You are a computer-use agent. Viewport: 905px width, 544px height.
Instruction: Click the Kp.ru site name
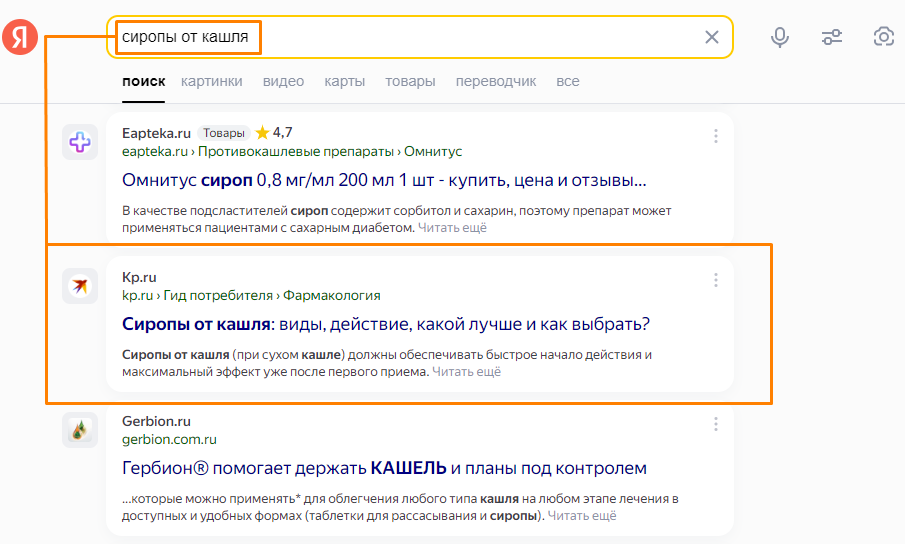tap(139, 277)
